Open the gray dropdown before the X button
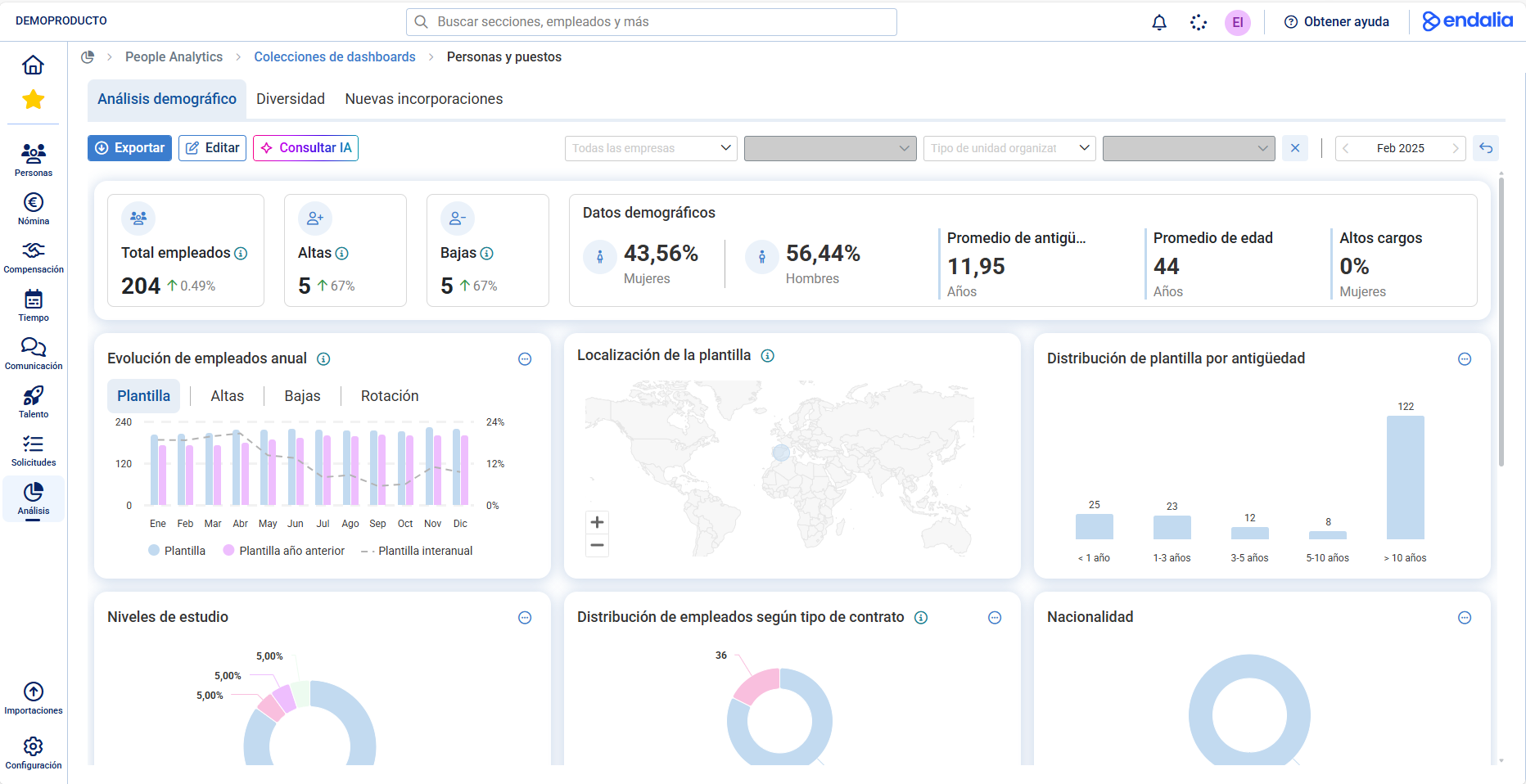The image size is (1526, 784). click(1189, 148)
